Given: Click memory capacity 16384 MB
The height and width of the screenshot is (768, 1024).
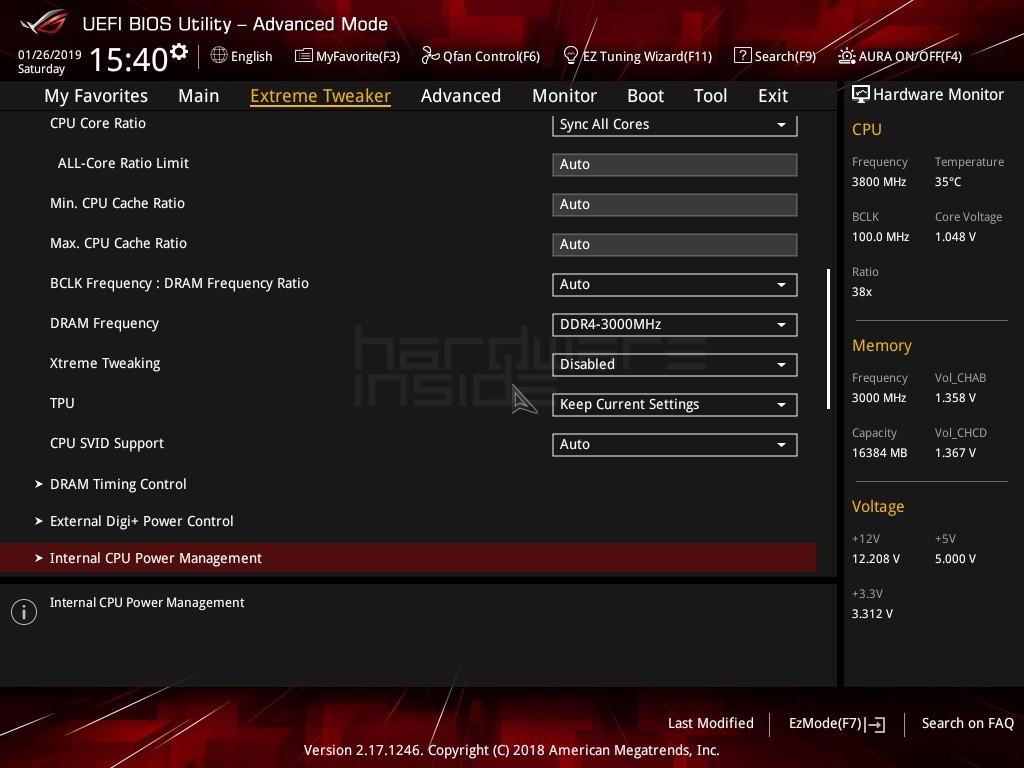Looking at the screenshot, I should [880, 453].
